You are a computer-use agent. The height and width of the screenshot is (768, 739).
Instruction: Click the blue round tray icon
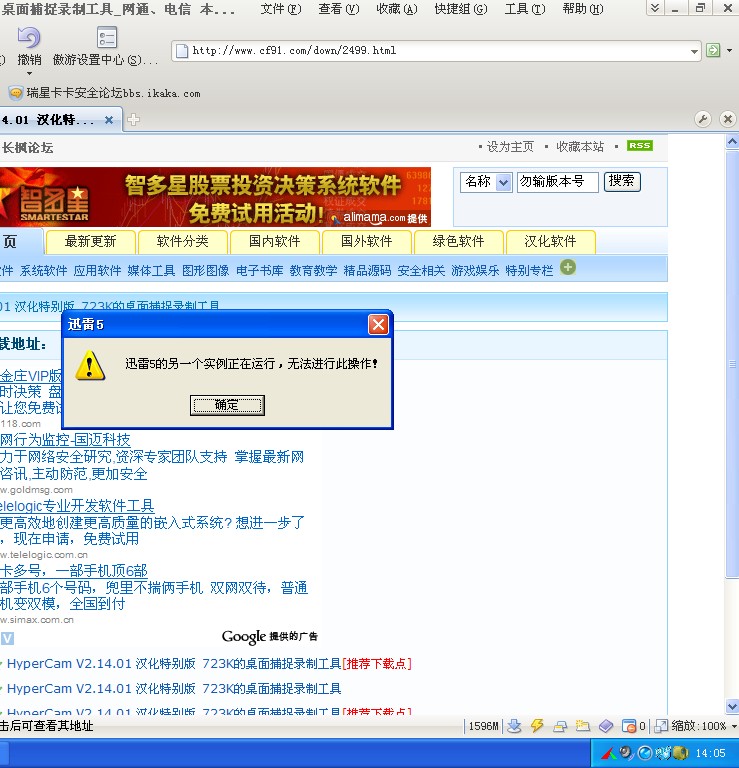point(645,753)
